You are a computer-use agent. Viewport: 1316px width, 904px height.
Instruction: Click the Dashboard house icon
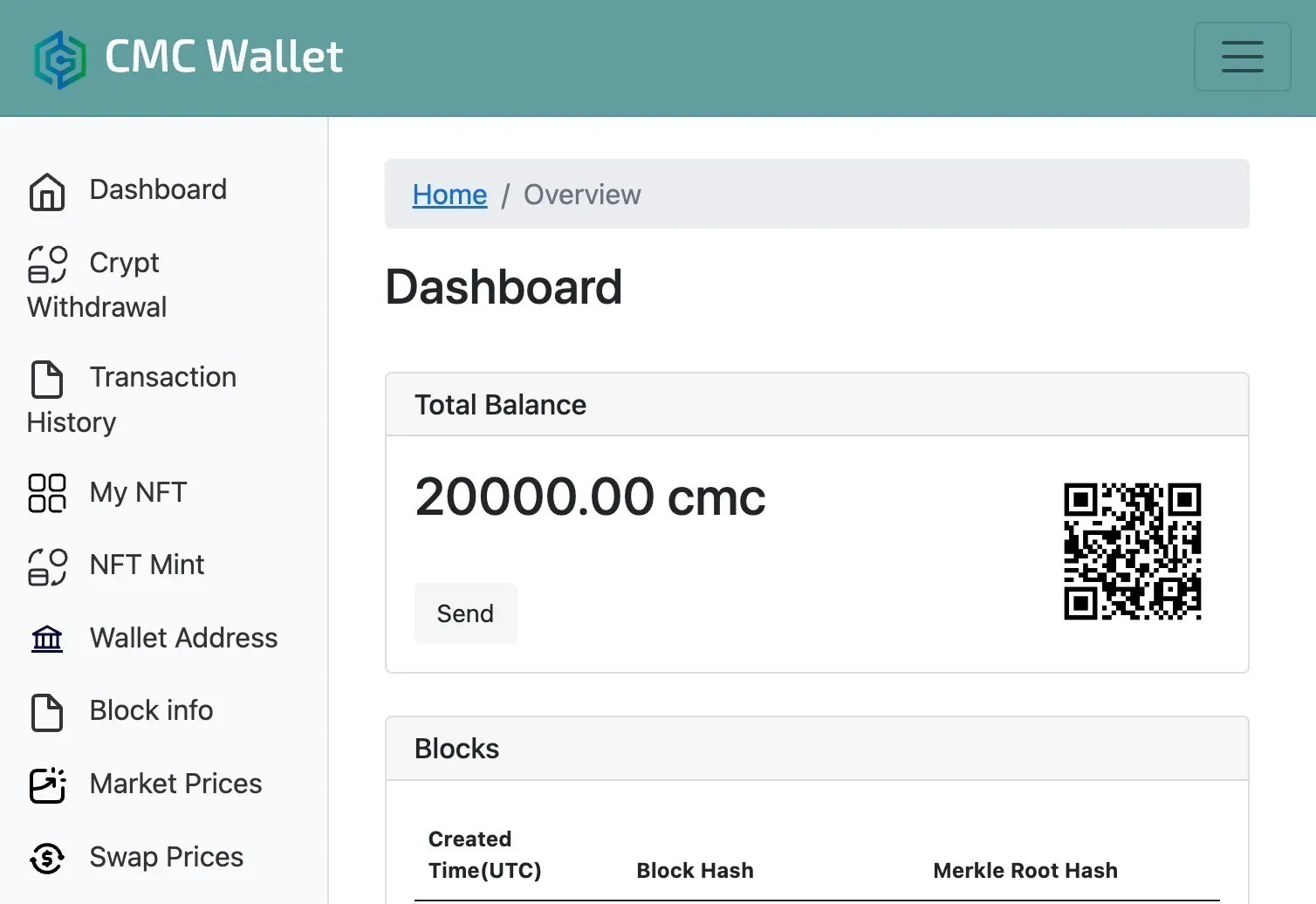[x=47, y=191]
